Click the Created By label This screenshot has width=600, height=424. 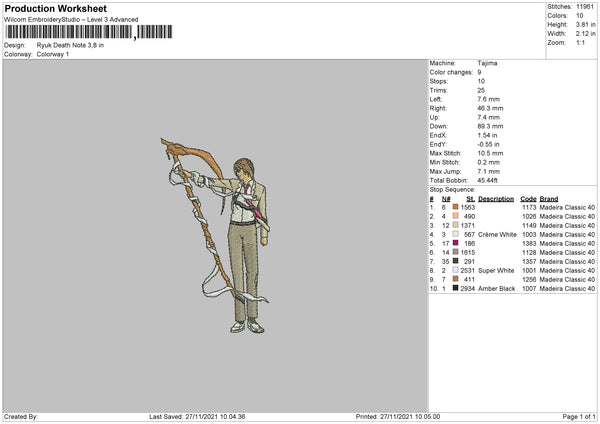click(21, 416)
